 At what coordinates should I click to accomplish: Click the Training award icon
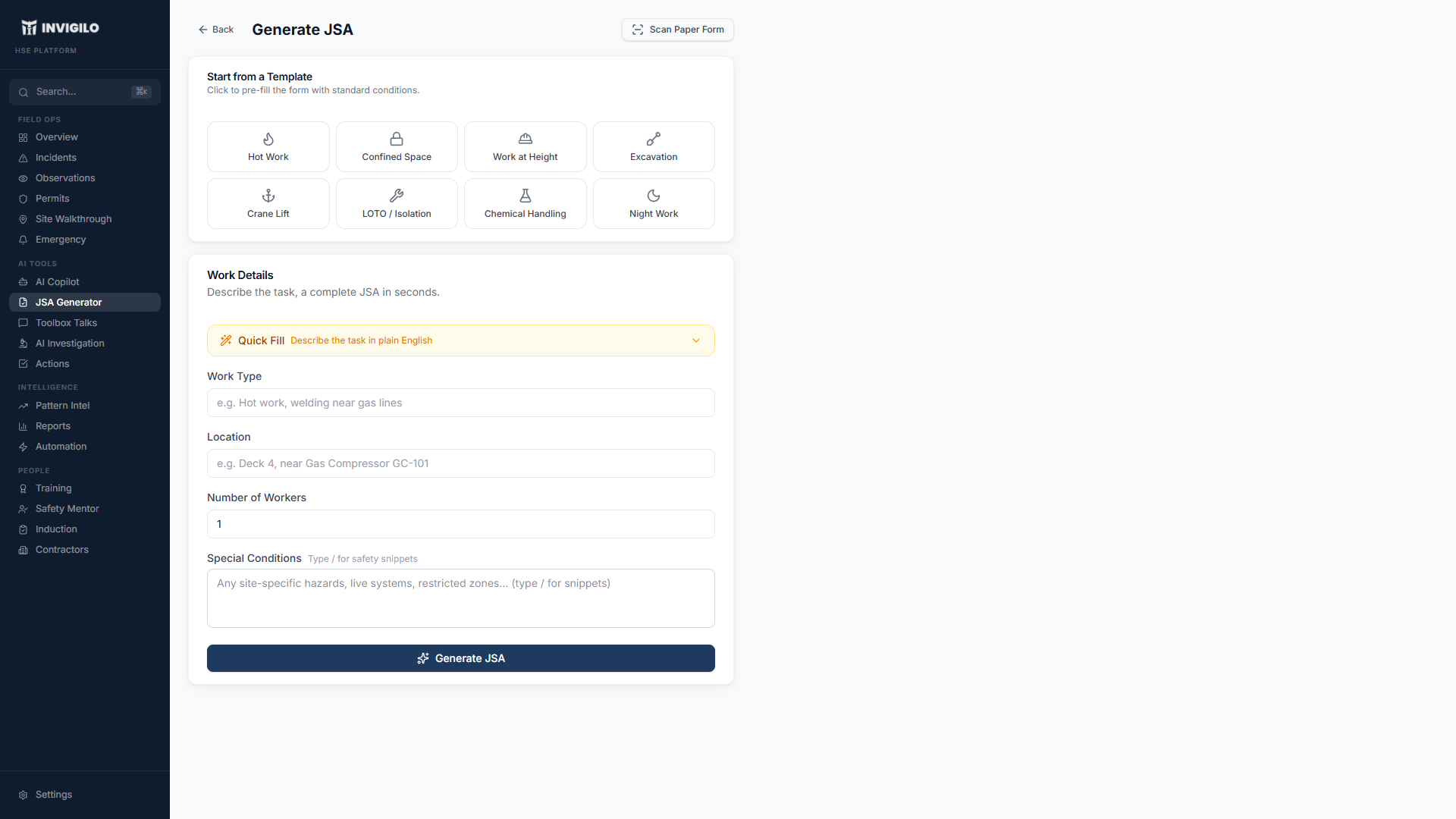click(x=24, y=489)
